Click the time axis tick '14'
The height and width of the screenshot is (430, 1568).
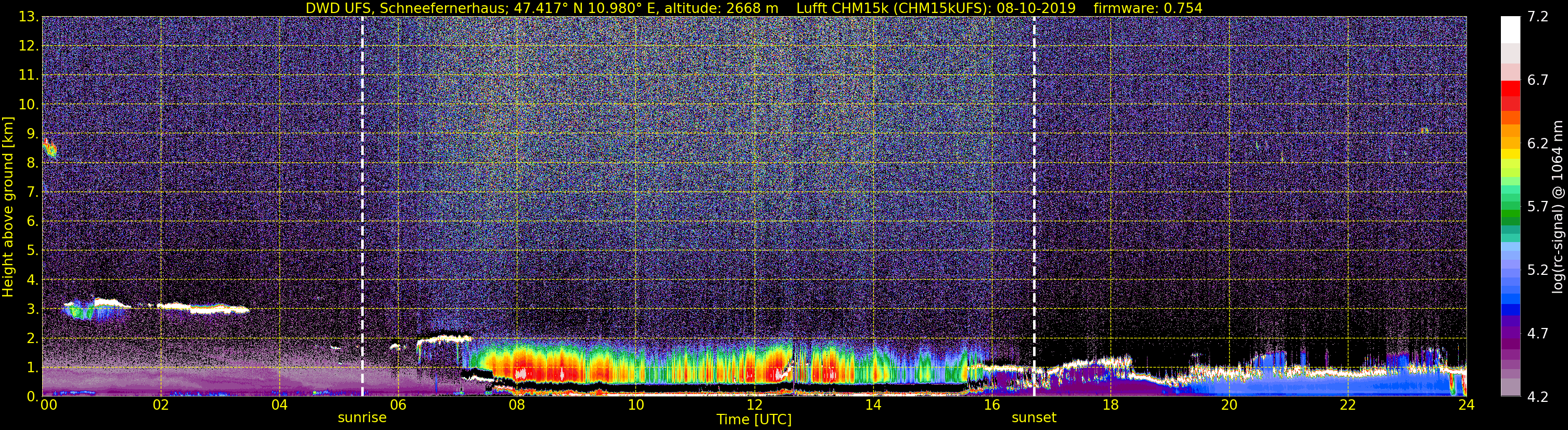[x=873, y=405]
